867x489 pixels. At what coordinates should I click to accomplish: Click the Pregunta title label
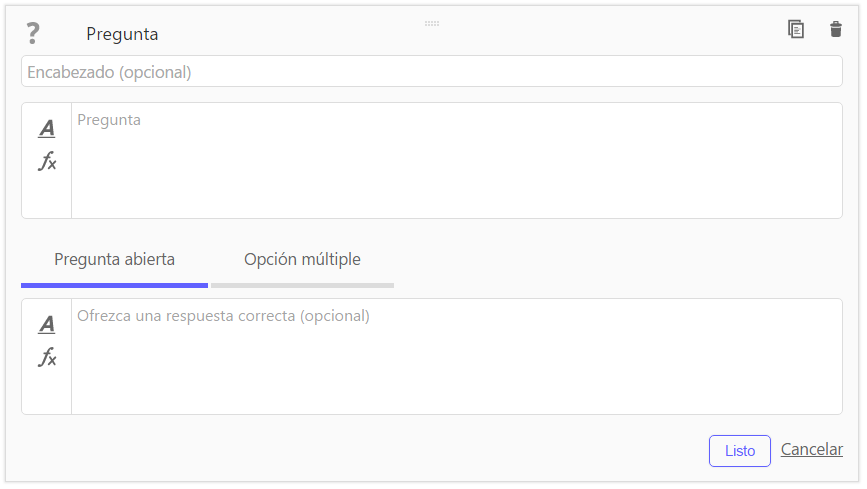coord(122,34)
